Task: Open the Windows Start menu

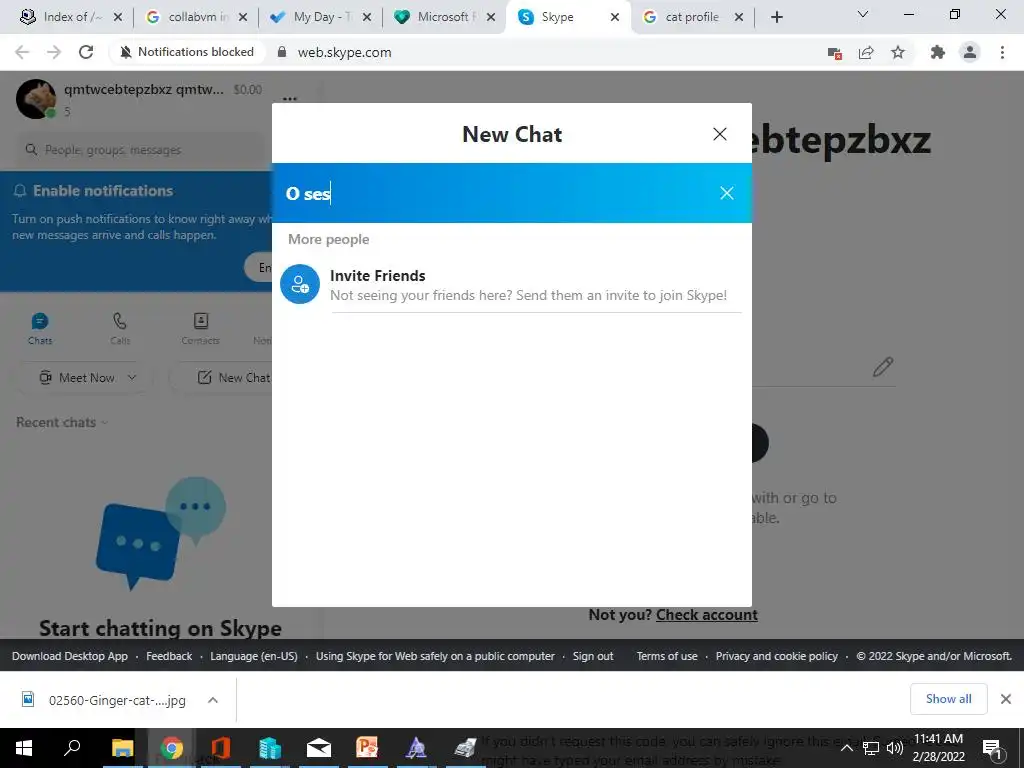Action: (24, 748)
